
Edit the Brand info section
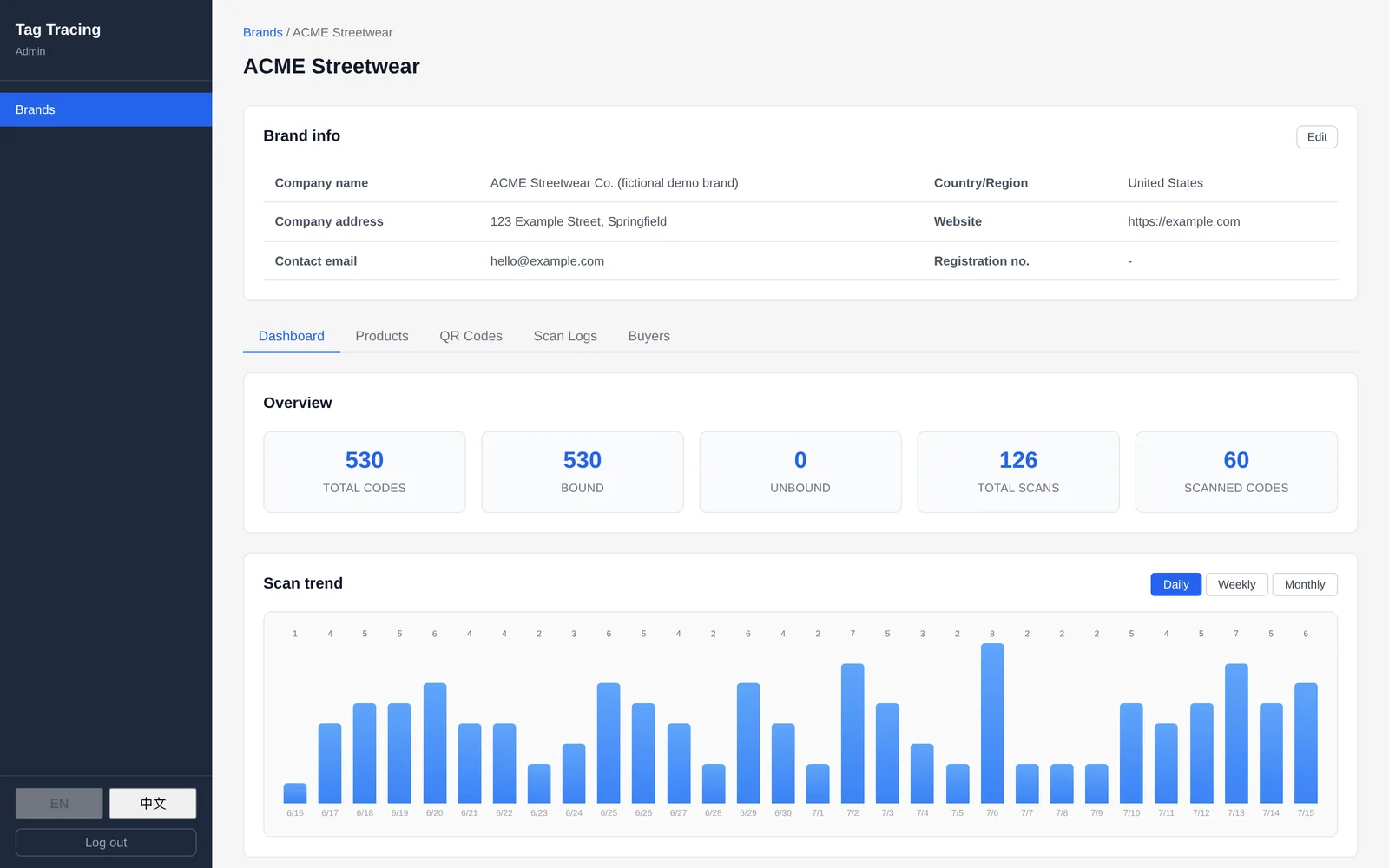(x=1316, y=137)
